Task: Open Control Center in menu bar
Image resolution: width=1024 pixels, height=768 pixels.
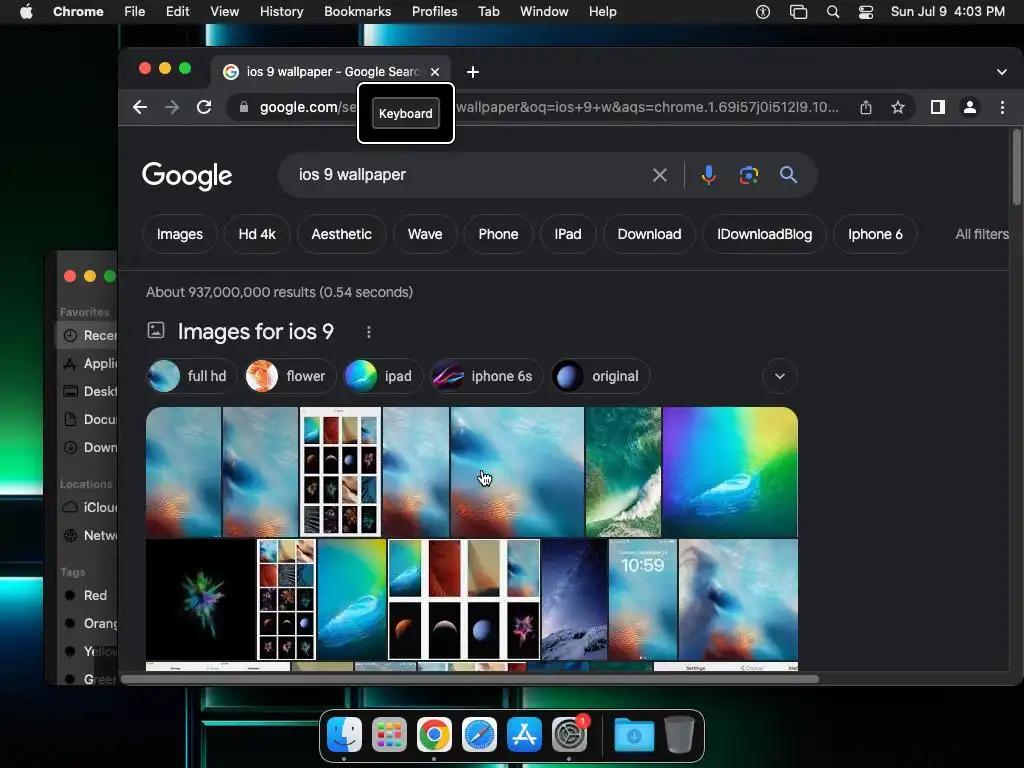Action: point(866,12)
